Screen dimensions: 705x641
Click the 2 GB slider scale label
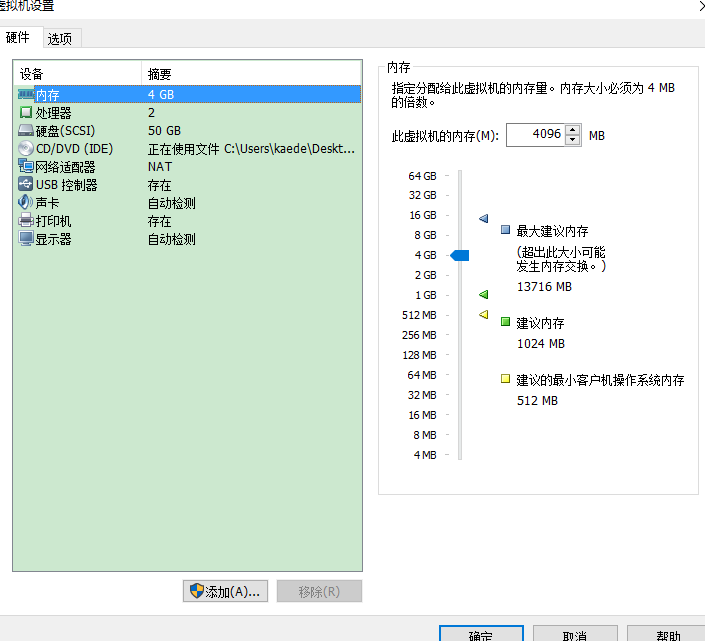425,275
